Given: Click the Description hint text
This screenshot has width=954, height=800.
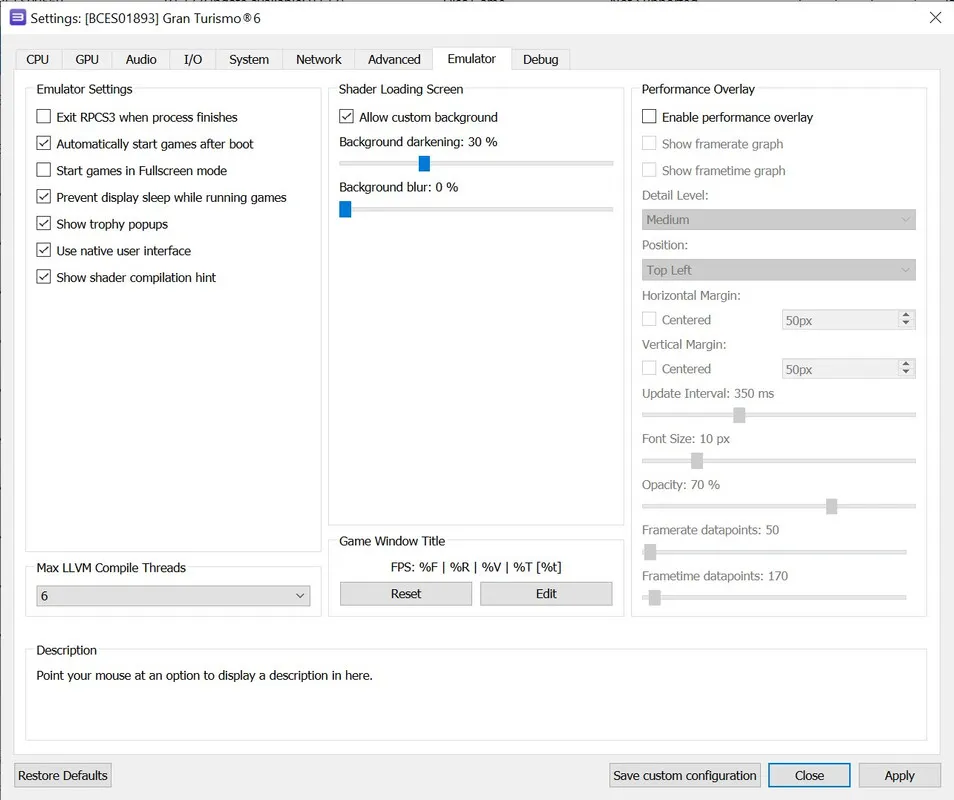Looking at the screenshot, I should 204,675.
